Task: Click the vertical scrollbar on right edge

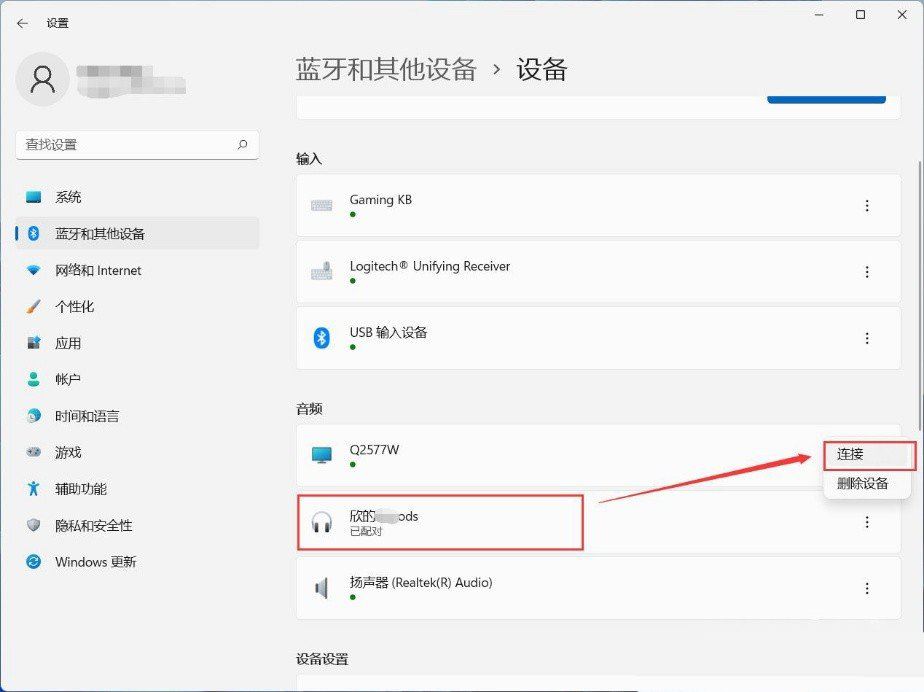Action: tap(920, 295)
